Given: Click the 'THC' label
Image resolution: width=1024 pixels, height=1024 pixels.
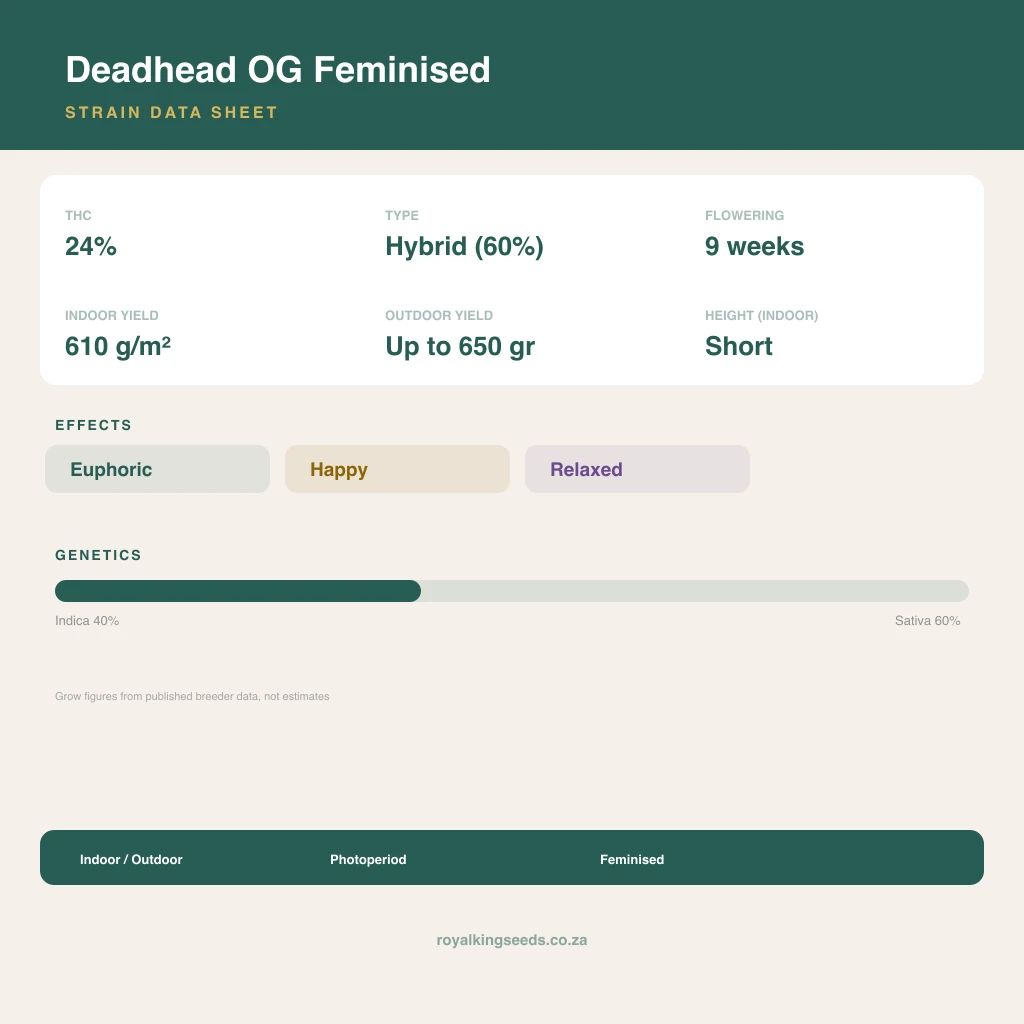Looking at the screenshot, I should pos(78,216).
